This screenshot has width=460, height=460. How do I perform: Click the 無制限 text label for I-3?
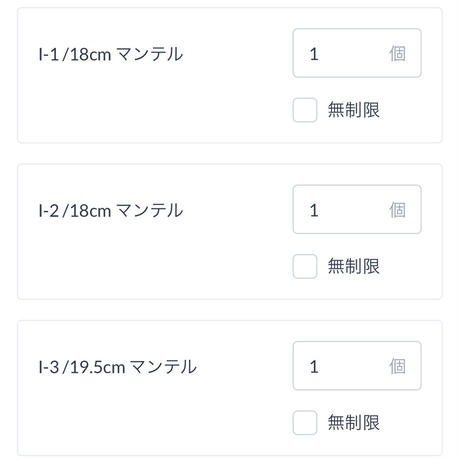tap(354, 423)
